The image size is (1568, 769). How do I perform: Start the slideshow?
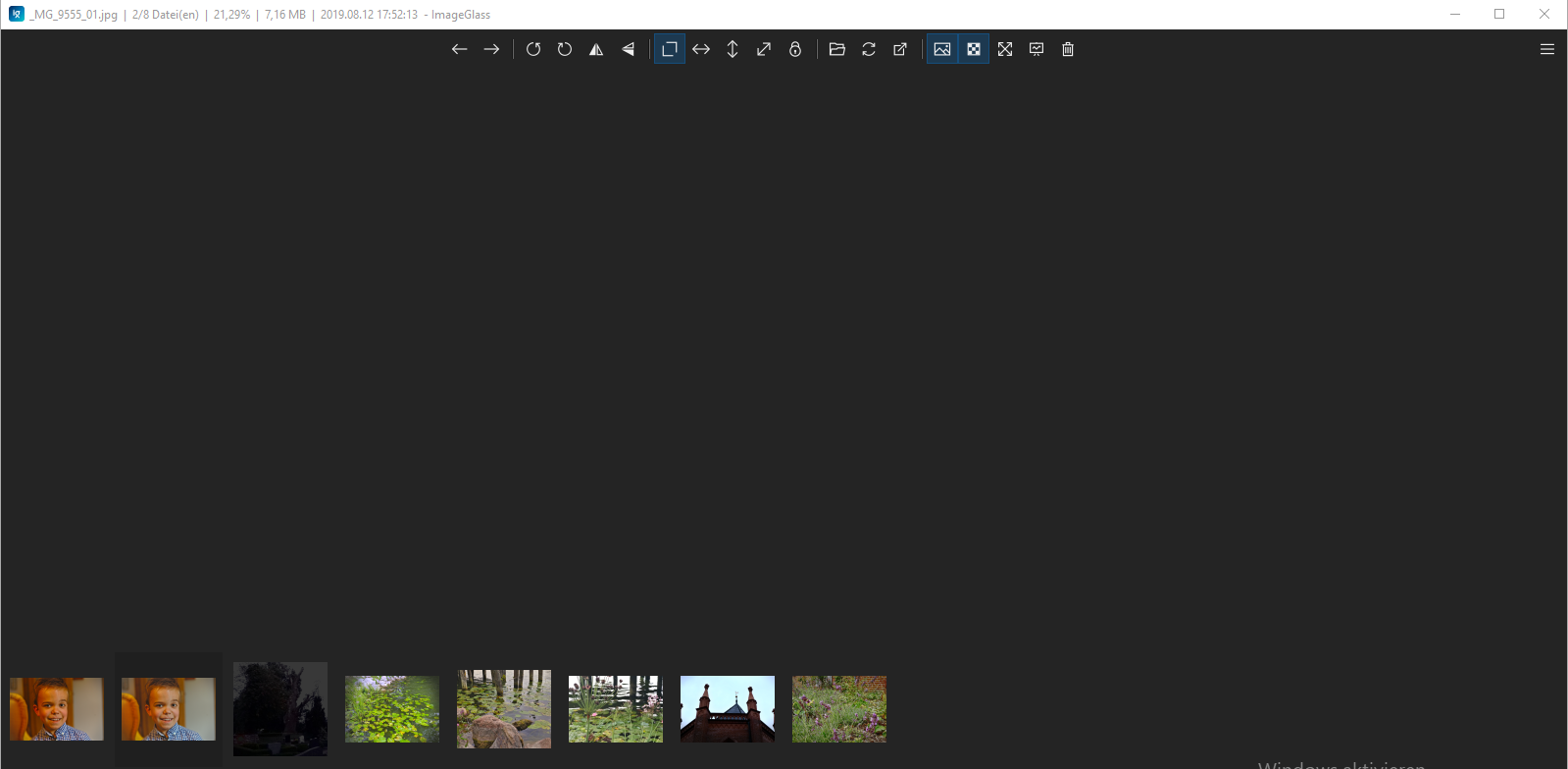coord(1037,49)
